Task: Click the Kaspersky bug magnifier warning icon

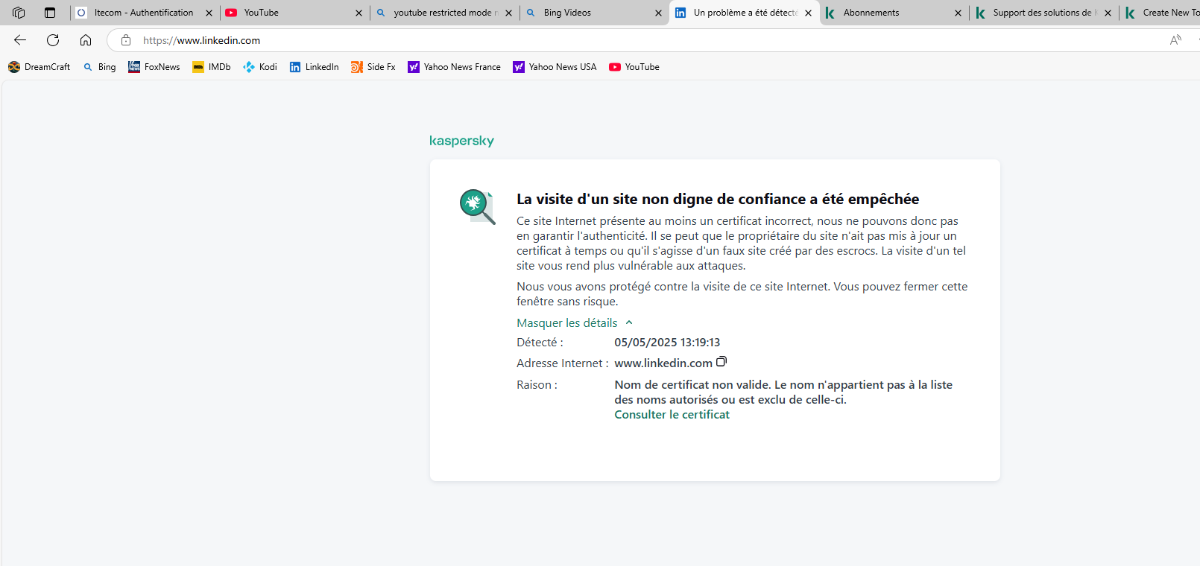Action: pos(477,206)
